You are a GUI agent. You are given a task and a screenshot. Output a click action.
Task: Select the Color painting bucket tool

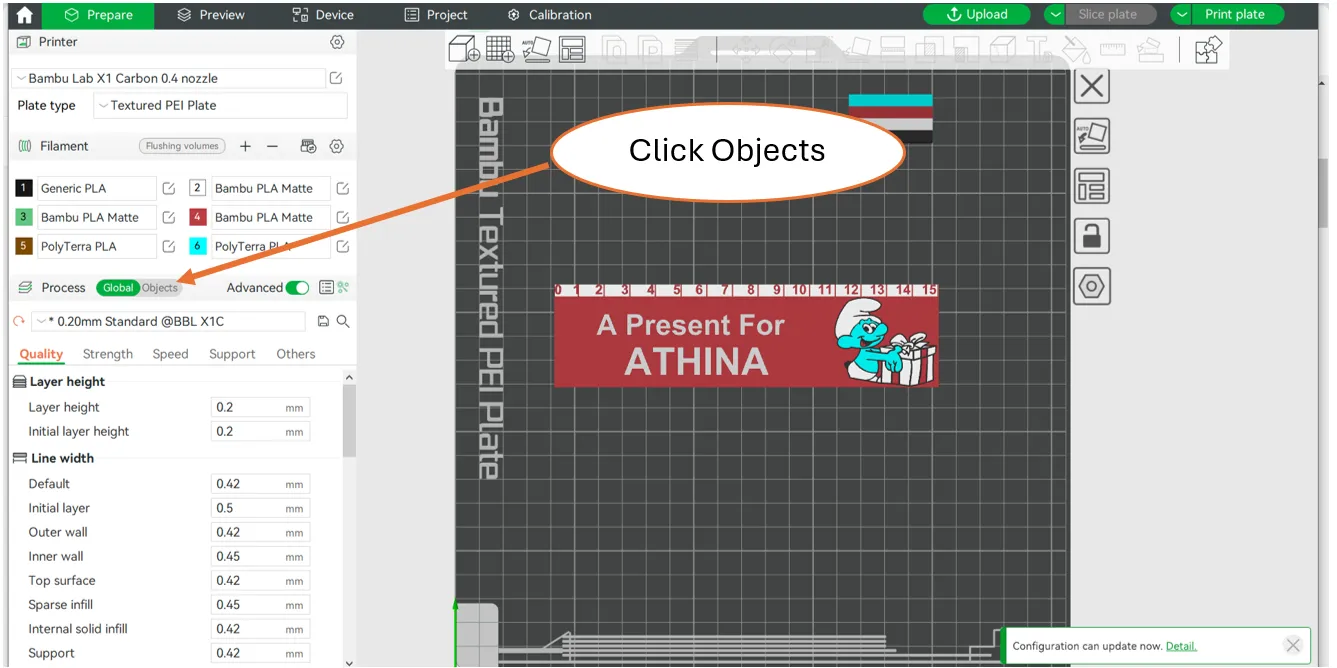[1075, 49]
